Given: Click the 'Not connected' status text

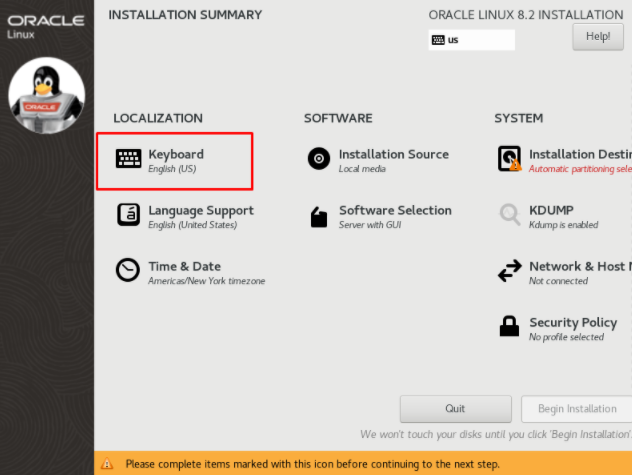Looking at the screenshot, I should (558, 281).
